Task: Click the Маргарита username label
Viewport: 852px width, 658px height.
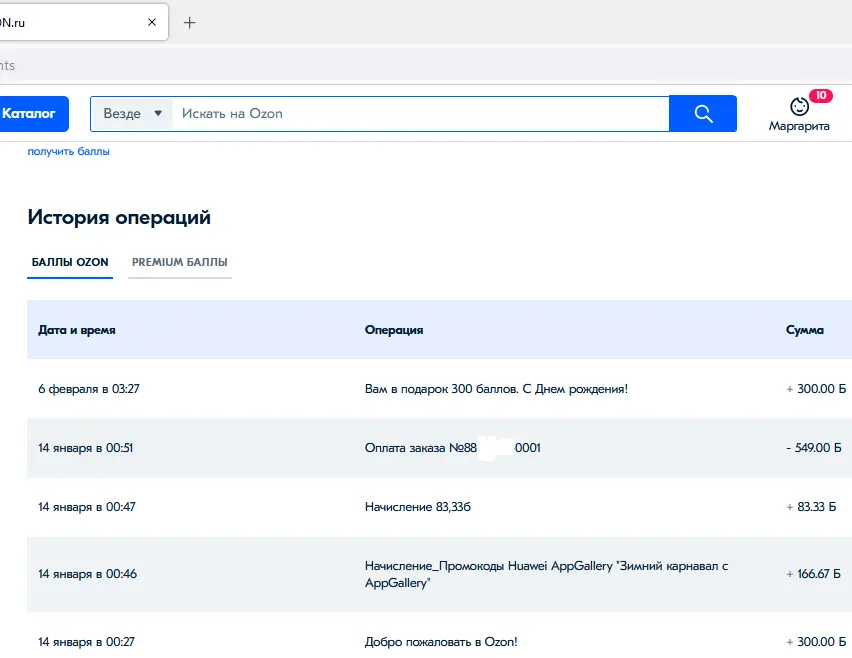Action: tap(799, 126)
